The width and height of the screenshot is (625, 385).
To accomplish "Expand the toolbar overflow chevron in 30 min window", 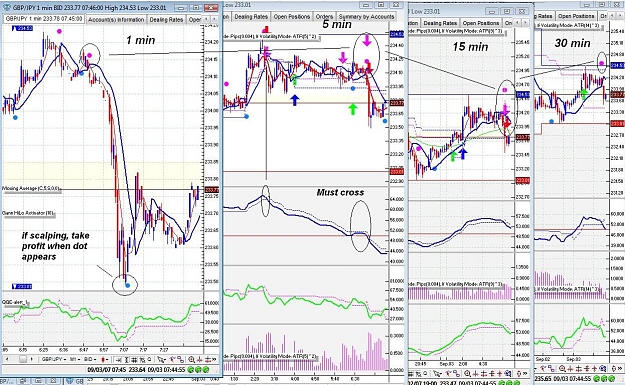I will [x=619, y=369].
